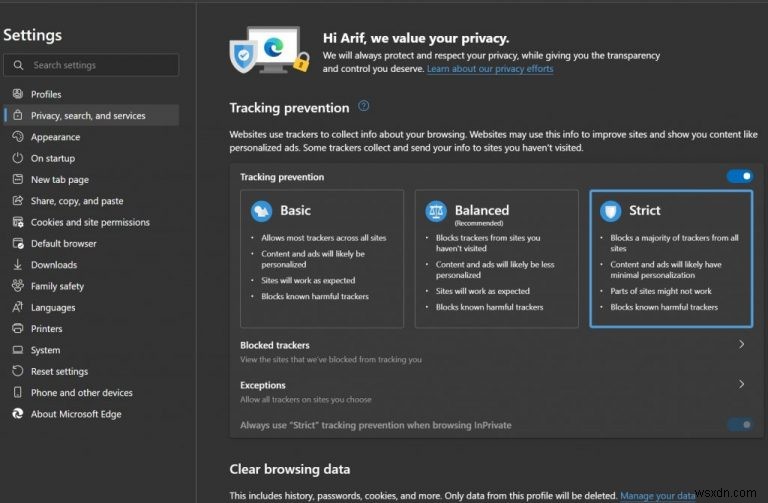Viewport: 768px width, 503px height.
Task: Open the Profiles settings page
Action: coord(91,94)
